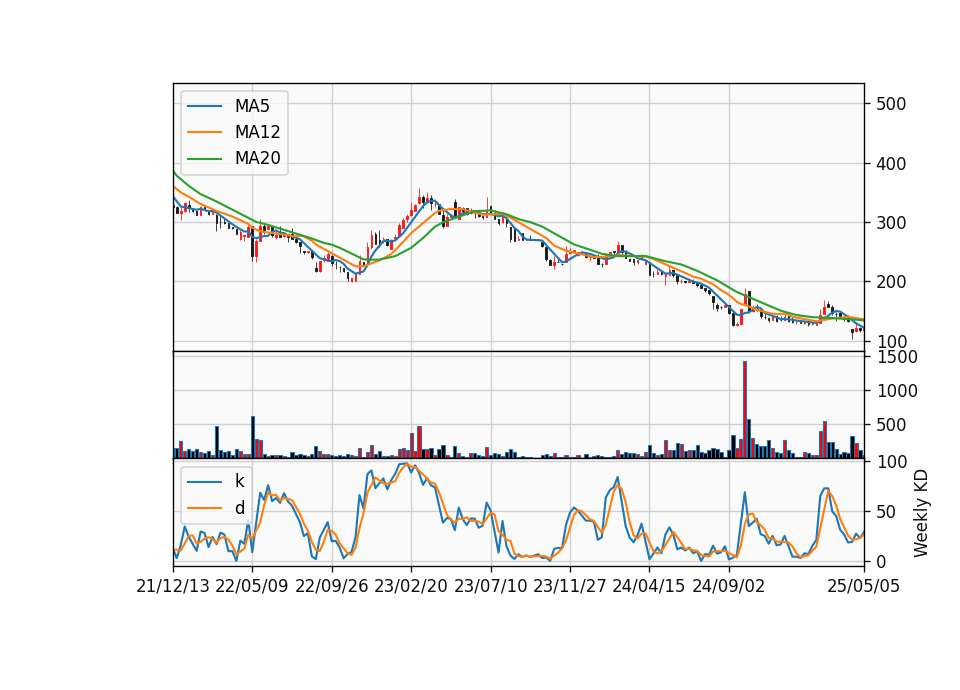
Task: Click the blue k legend line sample
Action: pos(204,482)
